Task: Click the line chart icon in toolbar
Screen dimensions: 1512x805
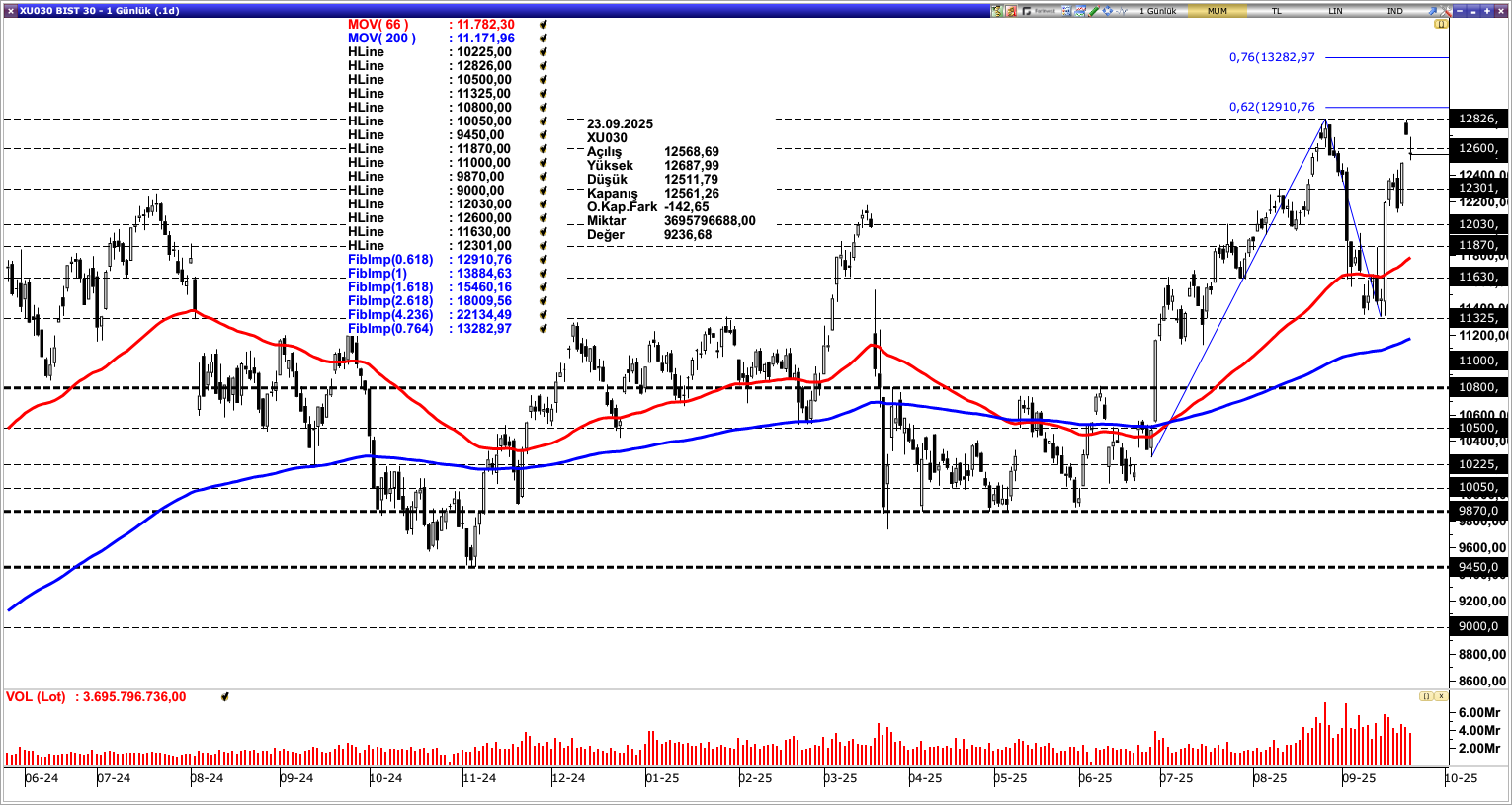Action: [x=1079, y=11]
